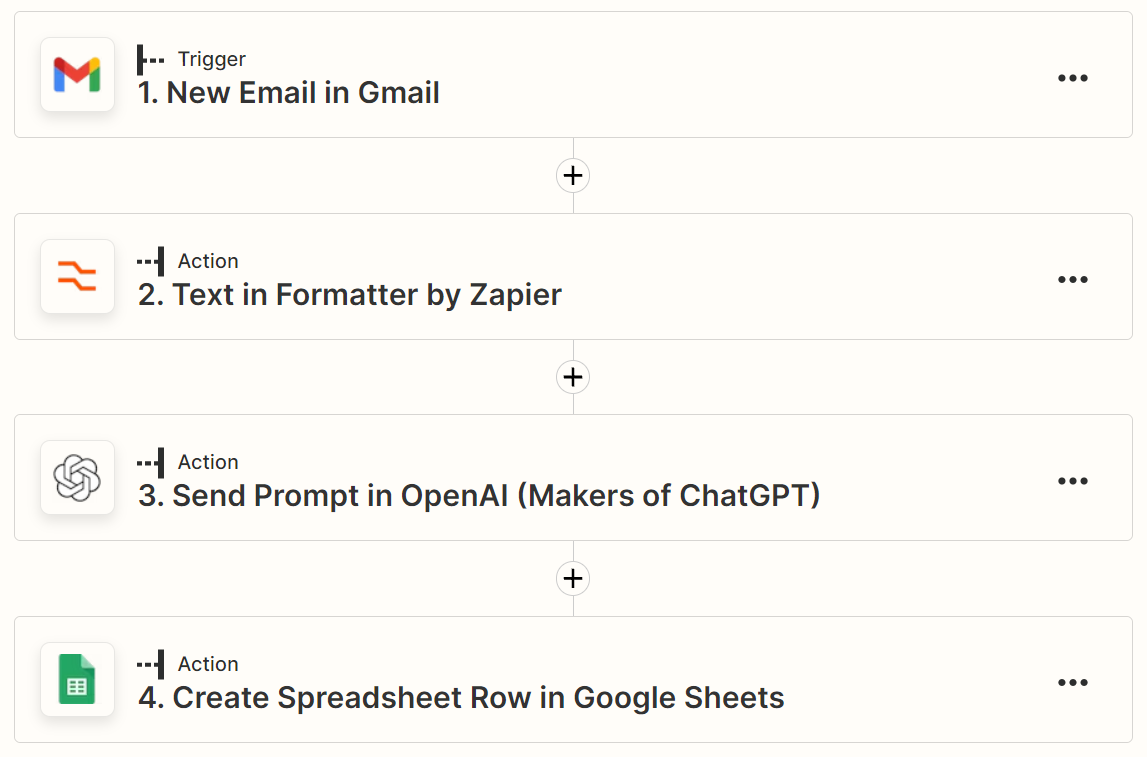The image size is (1147, 757).
Task: Click the action glyph icon on the OpenAI step
Action: [x=151, y=462]
